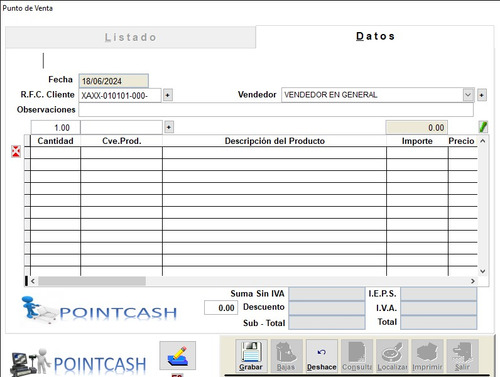
Task: Click the Fecha date field
Action: pyautogui.click(x=113, y=81)
